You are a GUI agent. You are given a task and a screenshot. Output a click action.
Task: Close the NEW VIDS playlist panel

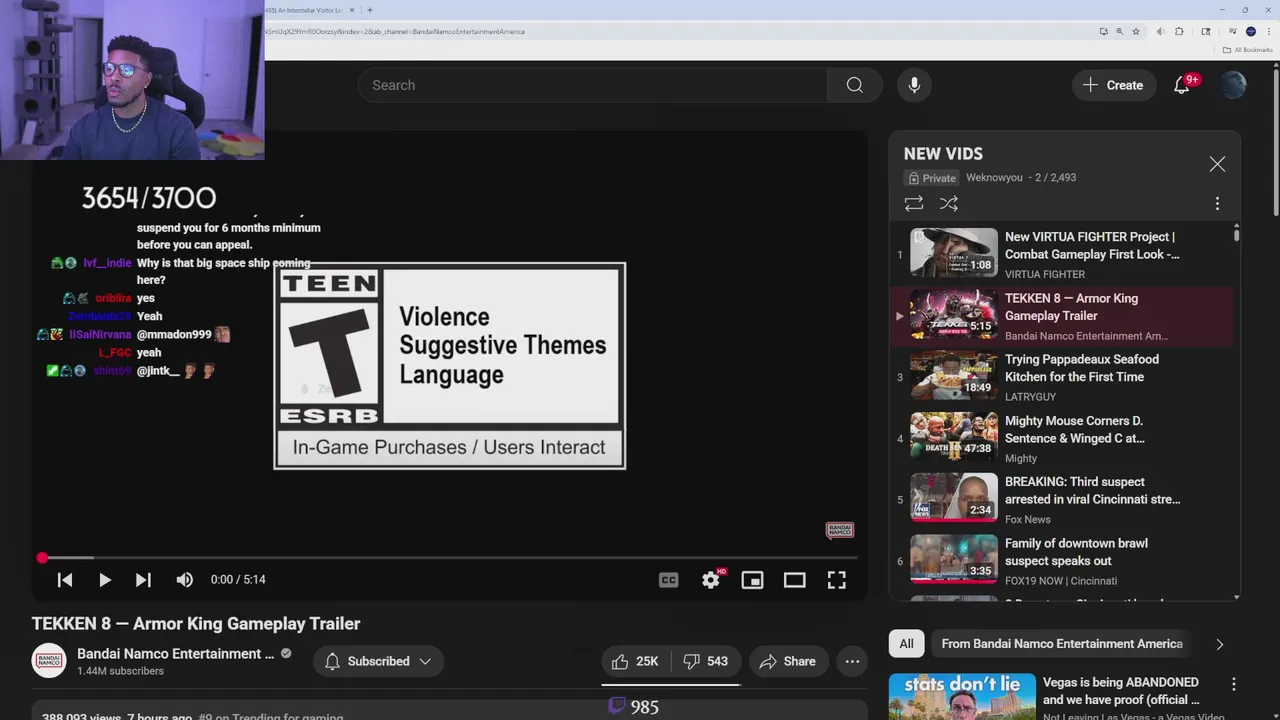(1217, 164)
